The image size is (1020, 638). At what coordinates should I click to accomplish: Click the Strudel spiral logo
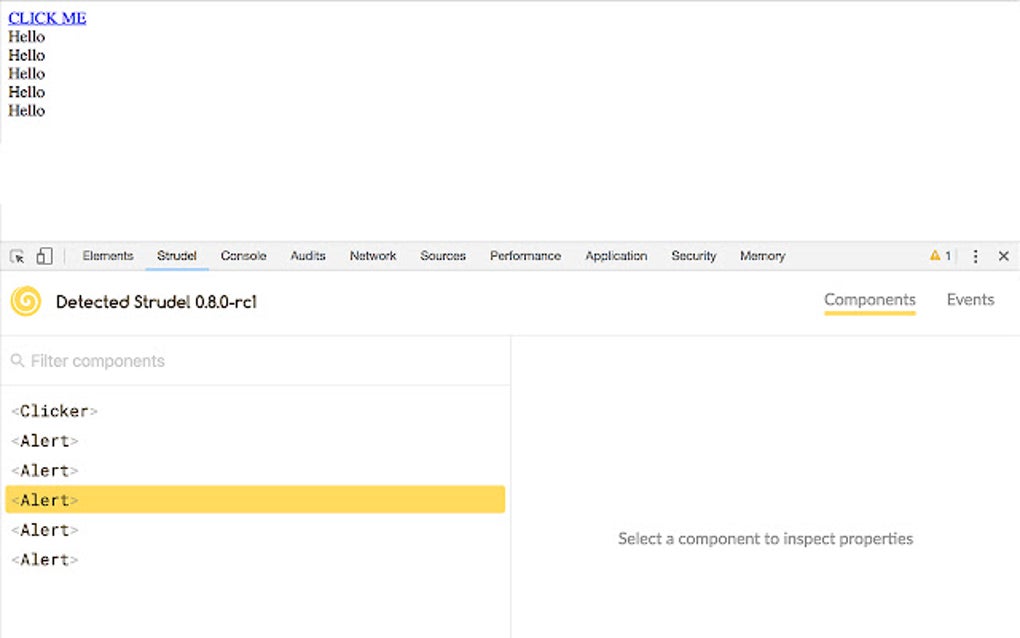tap(24, 301)
